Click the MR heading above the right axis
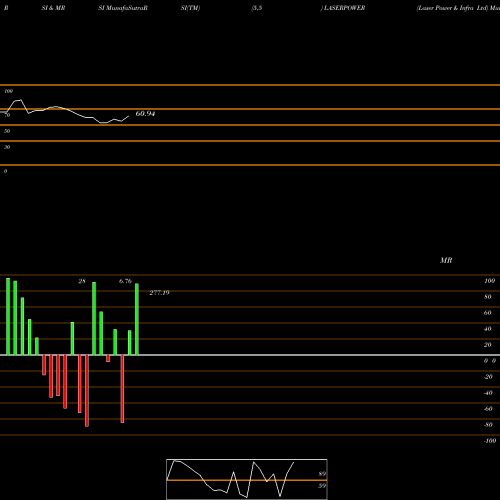This screenshot has width=500, height=500. pos(446,260)
